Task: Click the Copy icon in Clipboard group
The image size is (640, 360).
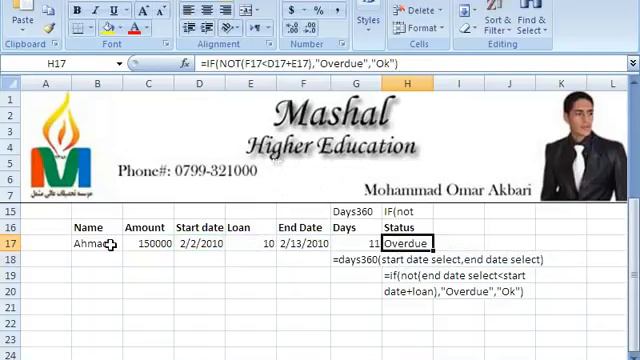Action: [48, 10]
